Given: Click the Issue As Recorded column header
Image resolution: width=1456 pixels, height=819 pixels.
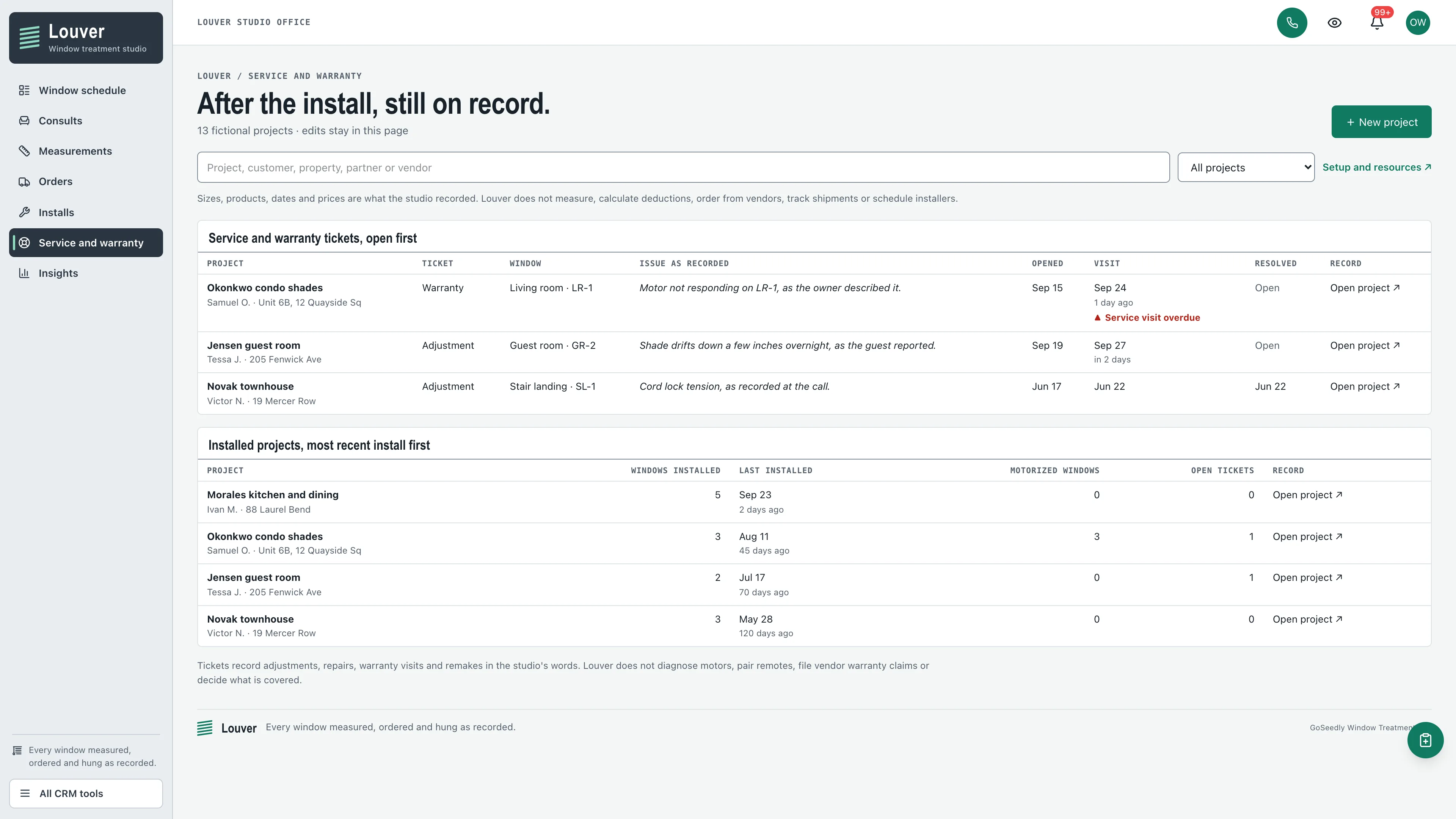Looking at the screenshot, I should point(684,264).
